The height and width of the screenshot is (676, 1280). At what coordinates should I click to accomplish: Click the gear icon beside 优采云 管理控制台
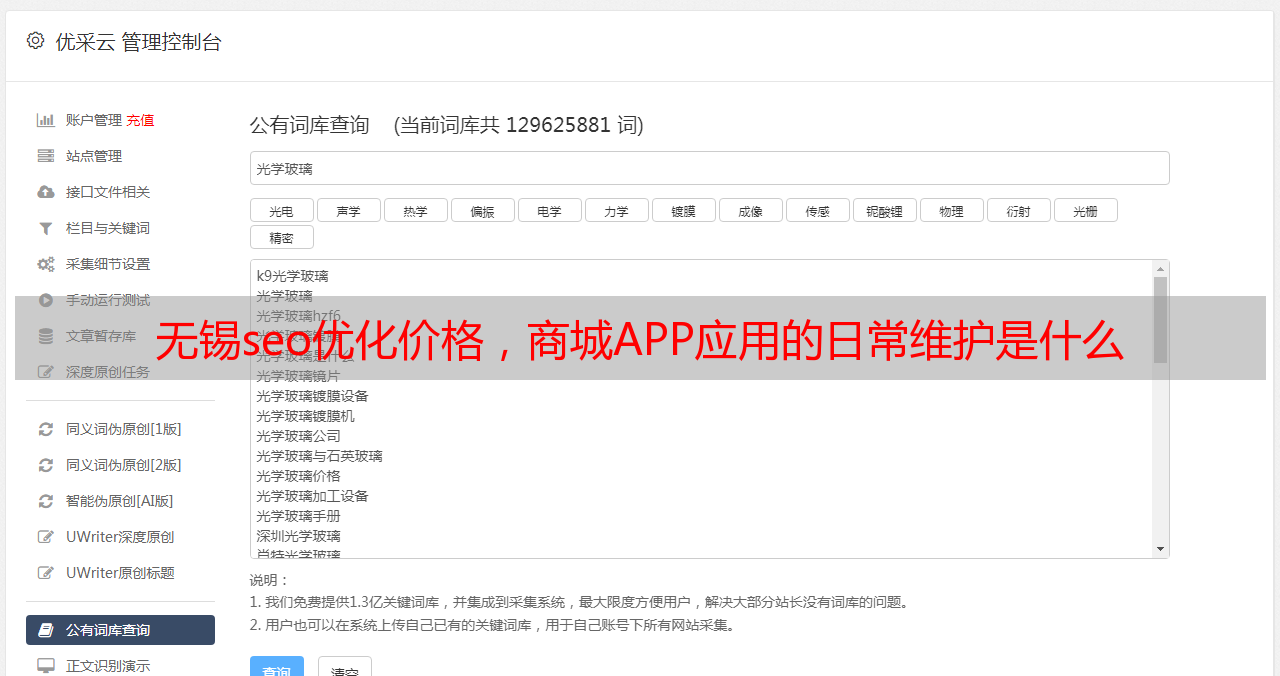pyautogui.click(x=36, y=41)
